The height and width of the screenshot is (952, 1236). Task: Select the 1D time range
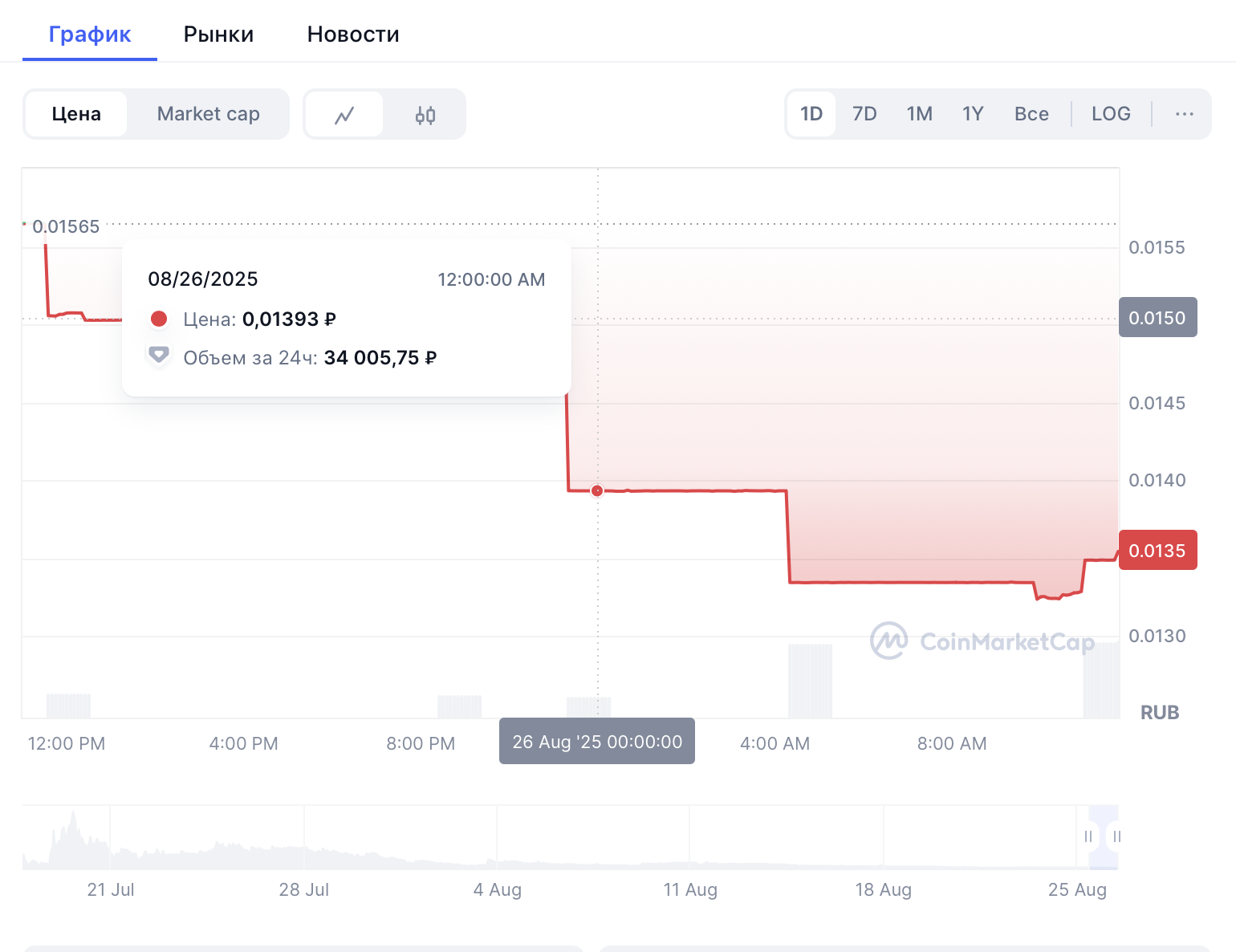click(x=811, y=114)
